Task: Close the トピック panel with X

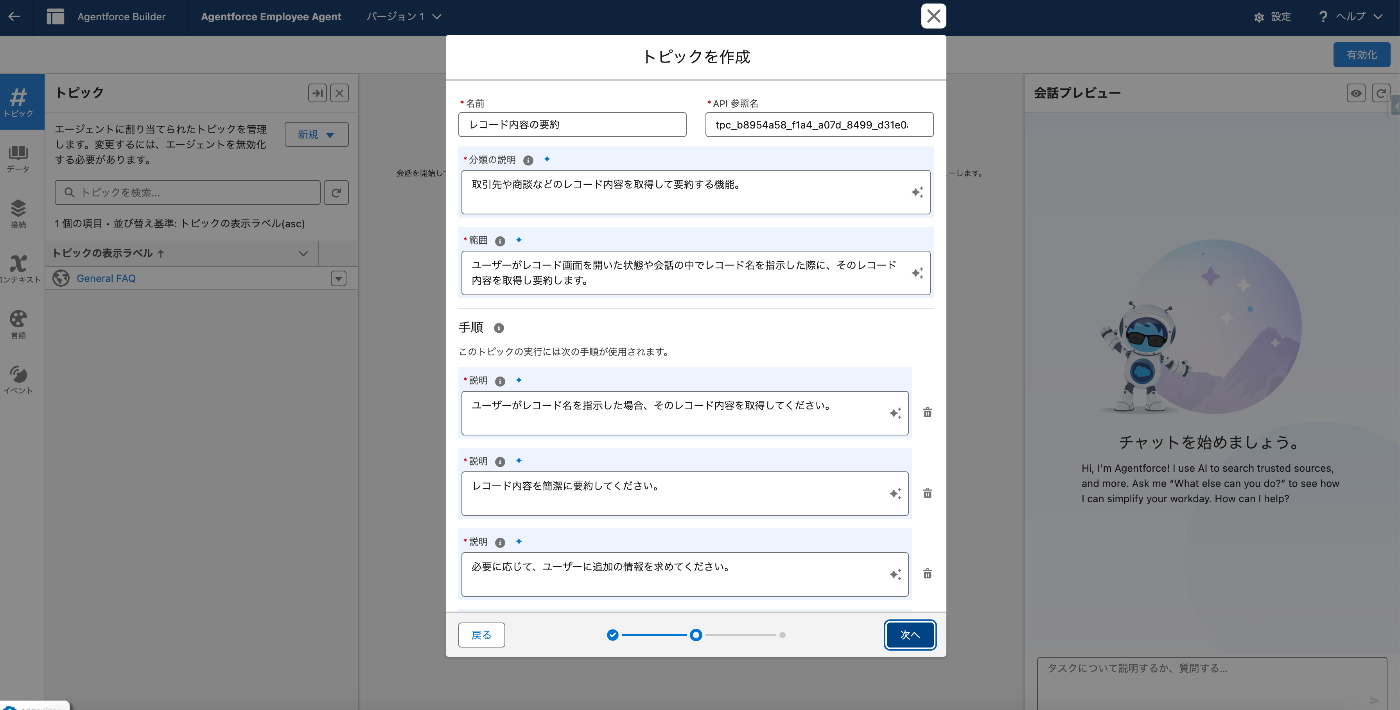Action: click(x=340, y=93)
